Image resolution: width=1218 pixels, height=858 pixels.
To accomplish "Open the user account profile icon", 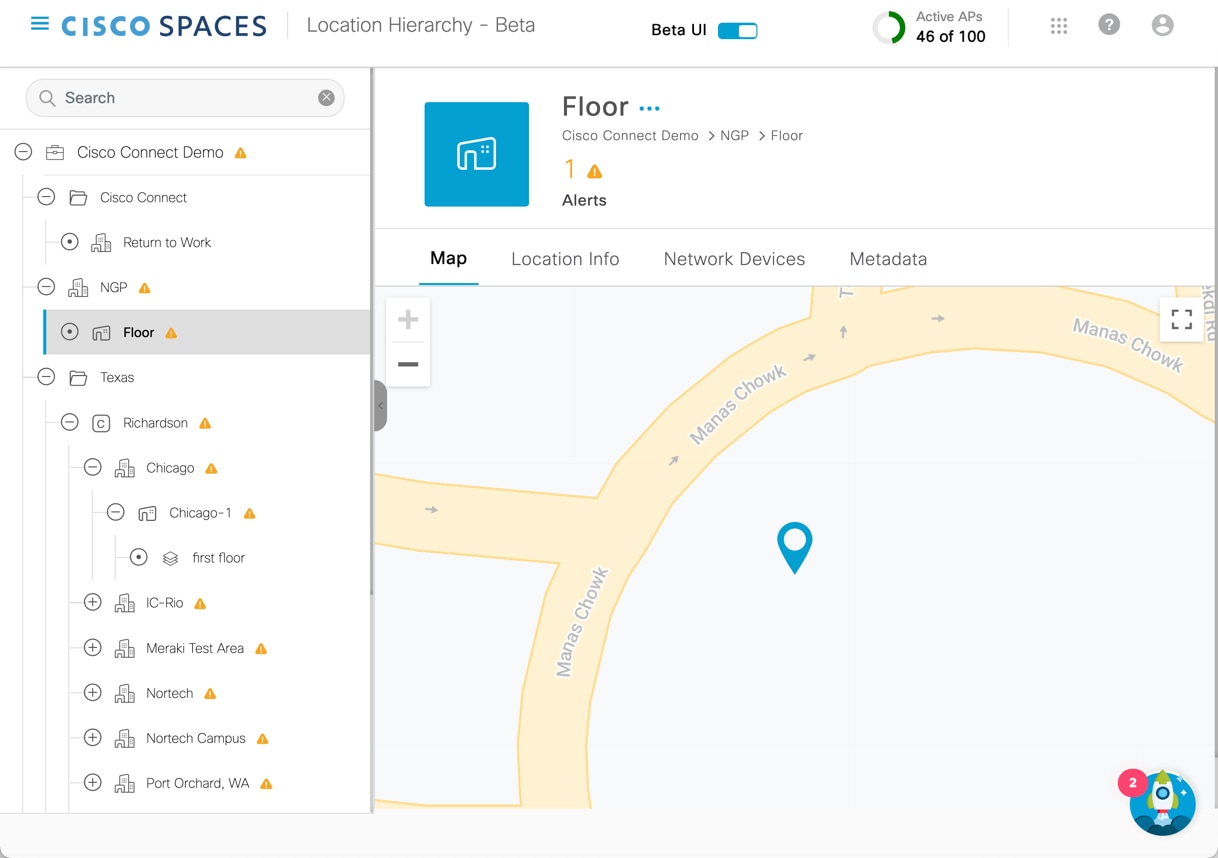I will coord(1162,25).
